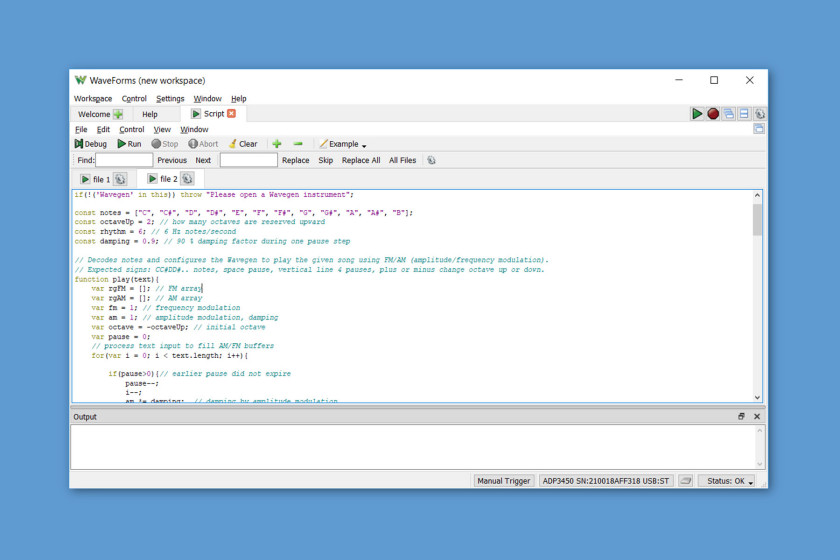This screenshot has height=560, width=840.
Task: Open the Workspace menu
Action: [x=93, y=99]
